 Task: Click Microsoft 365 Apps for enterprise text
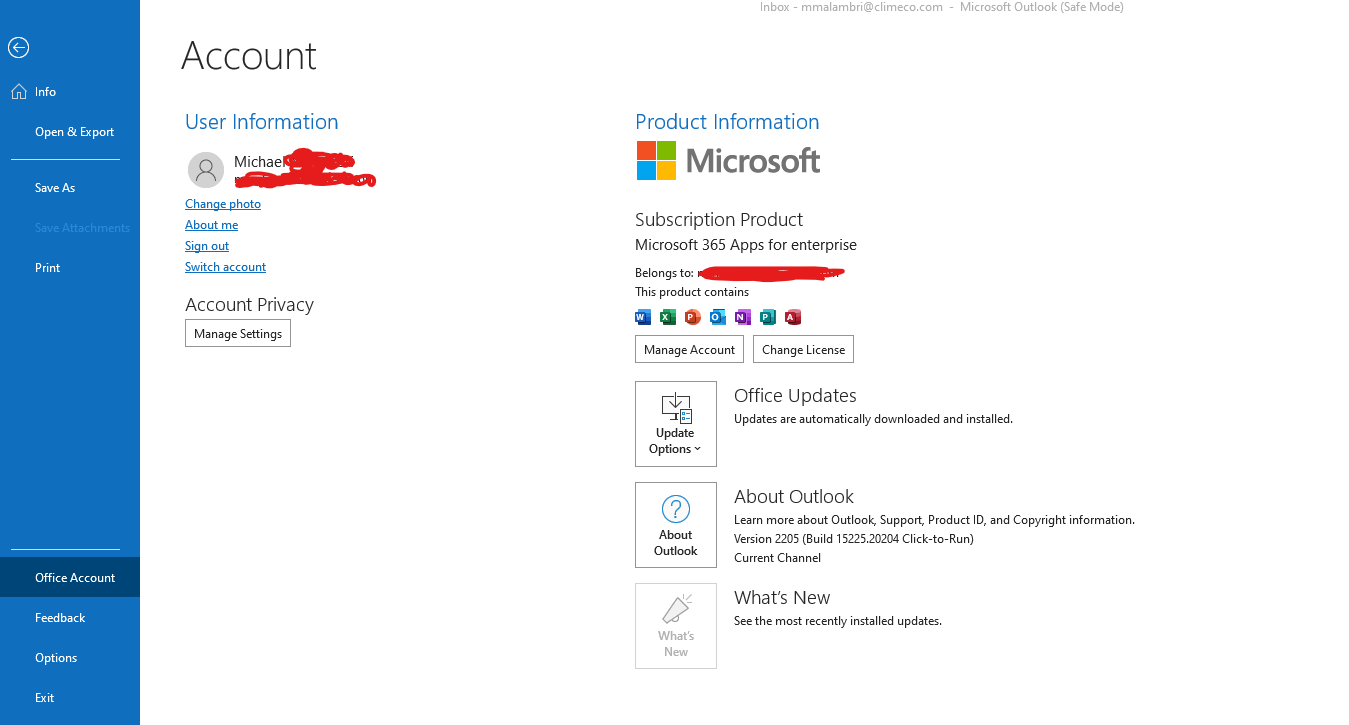(x=746, y=245)
